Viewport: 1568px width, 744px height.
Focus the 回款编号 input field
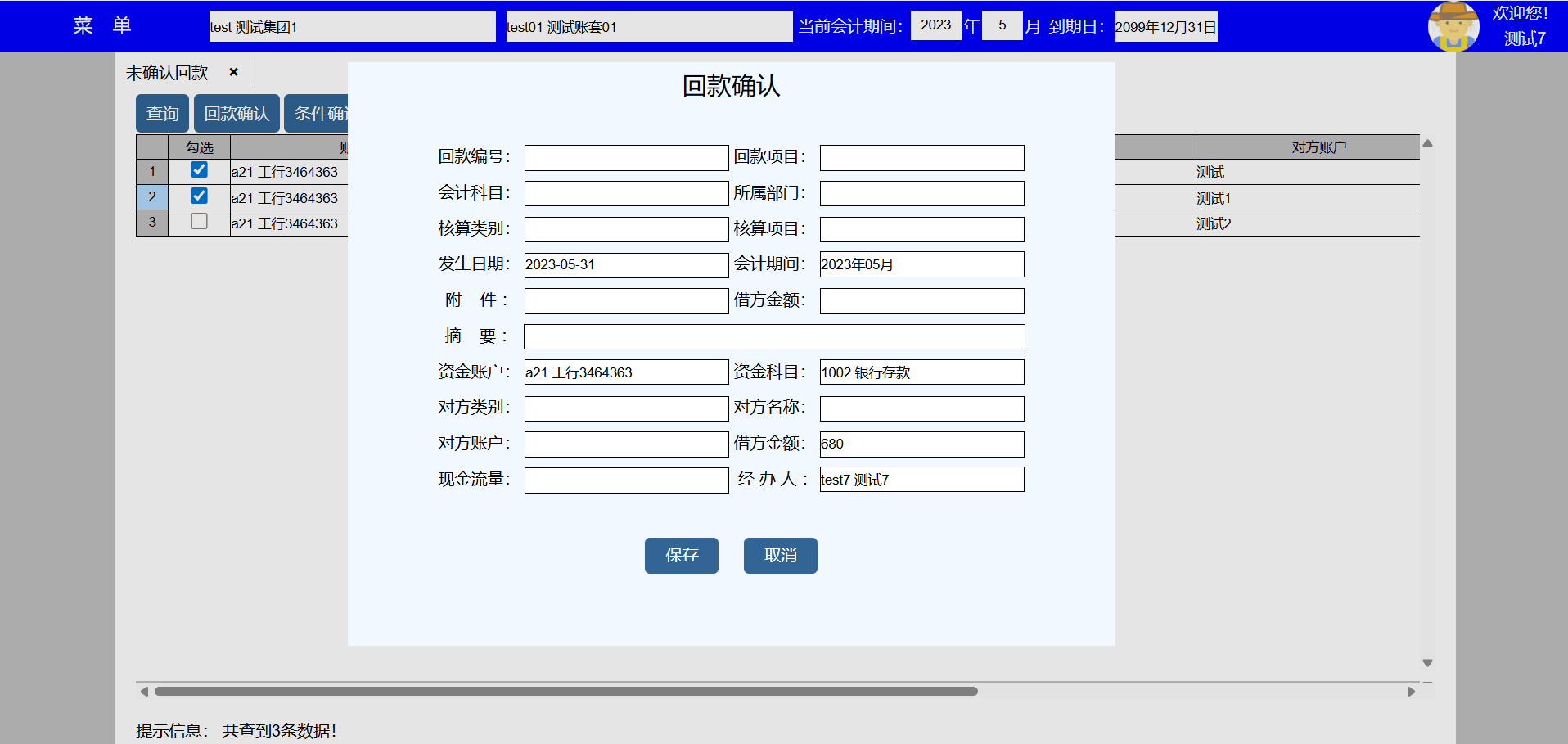pos(626,158)
